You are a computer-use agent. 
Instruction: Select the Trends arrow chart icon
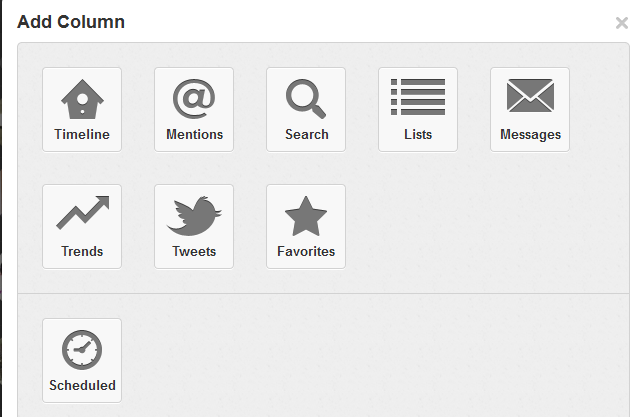(82, 214)
